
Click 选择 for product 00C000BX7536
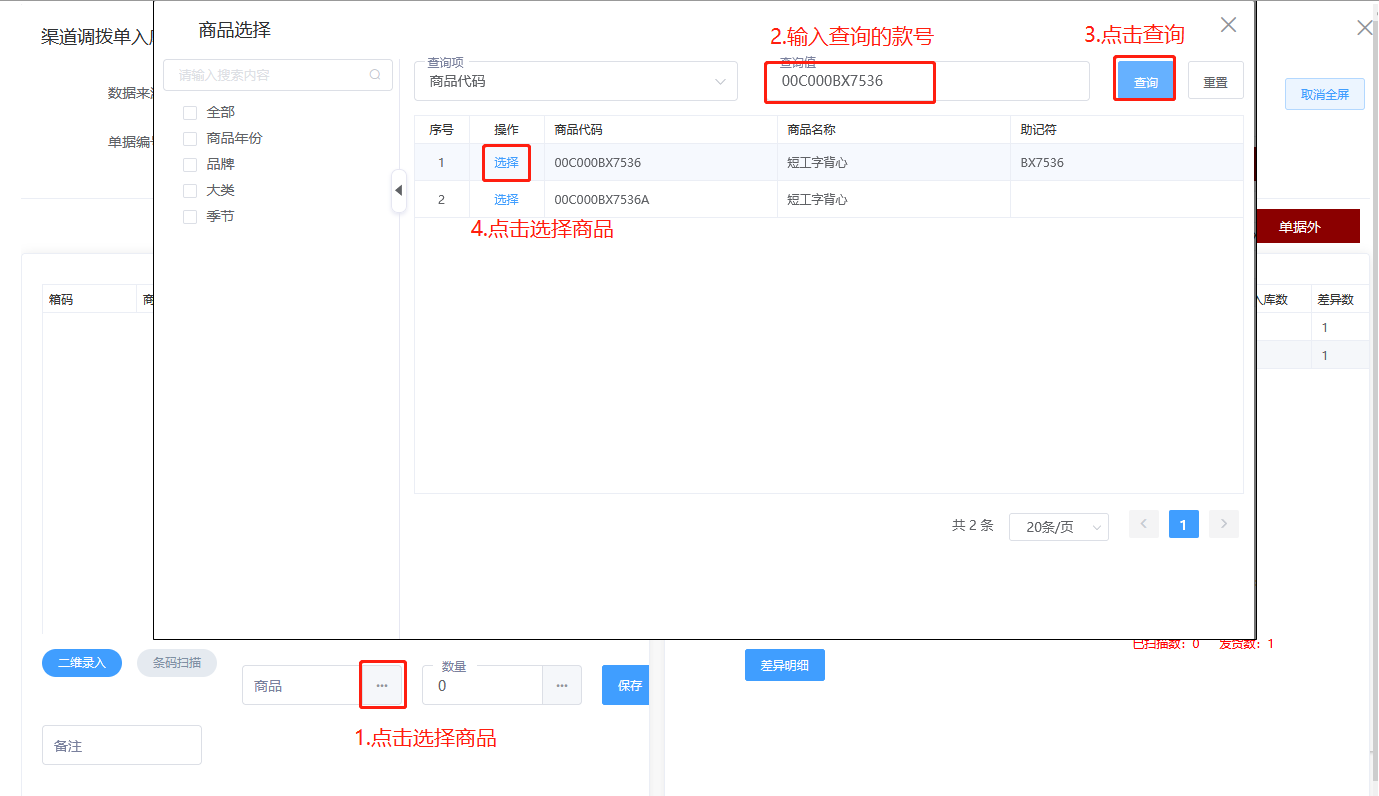[506, 162]
